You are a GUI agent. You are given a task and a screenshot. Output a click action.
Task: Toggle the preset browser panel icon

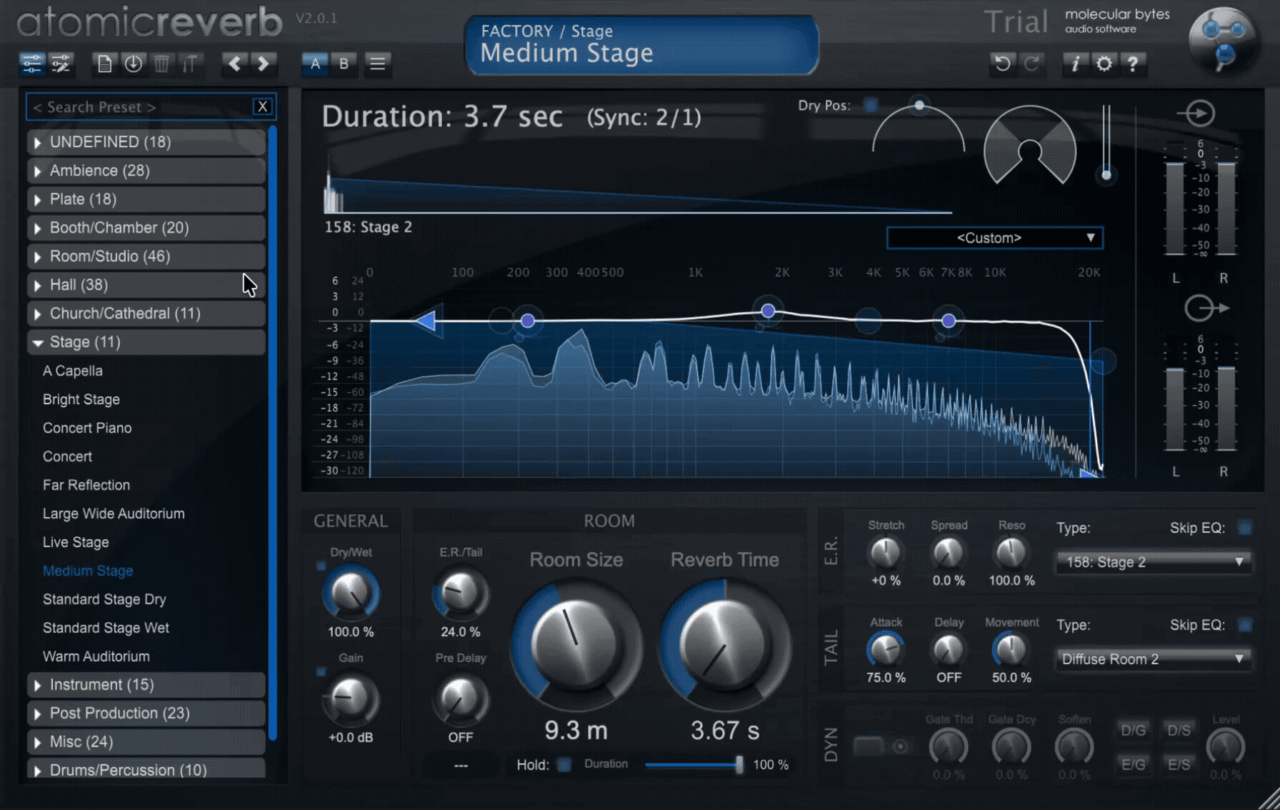click(31, 64)
